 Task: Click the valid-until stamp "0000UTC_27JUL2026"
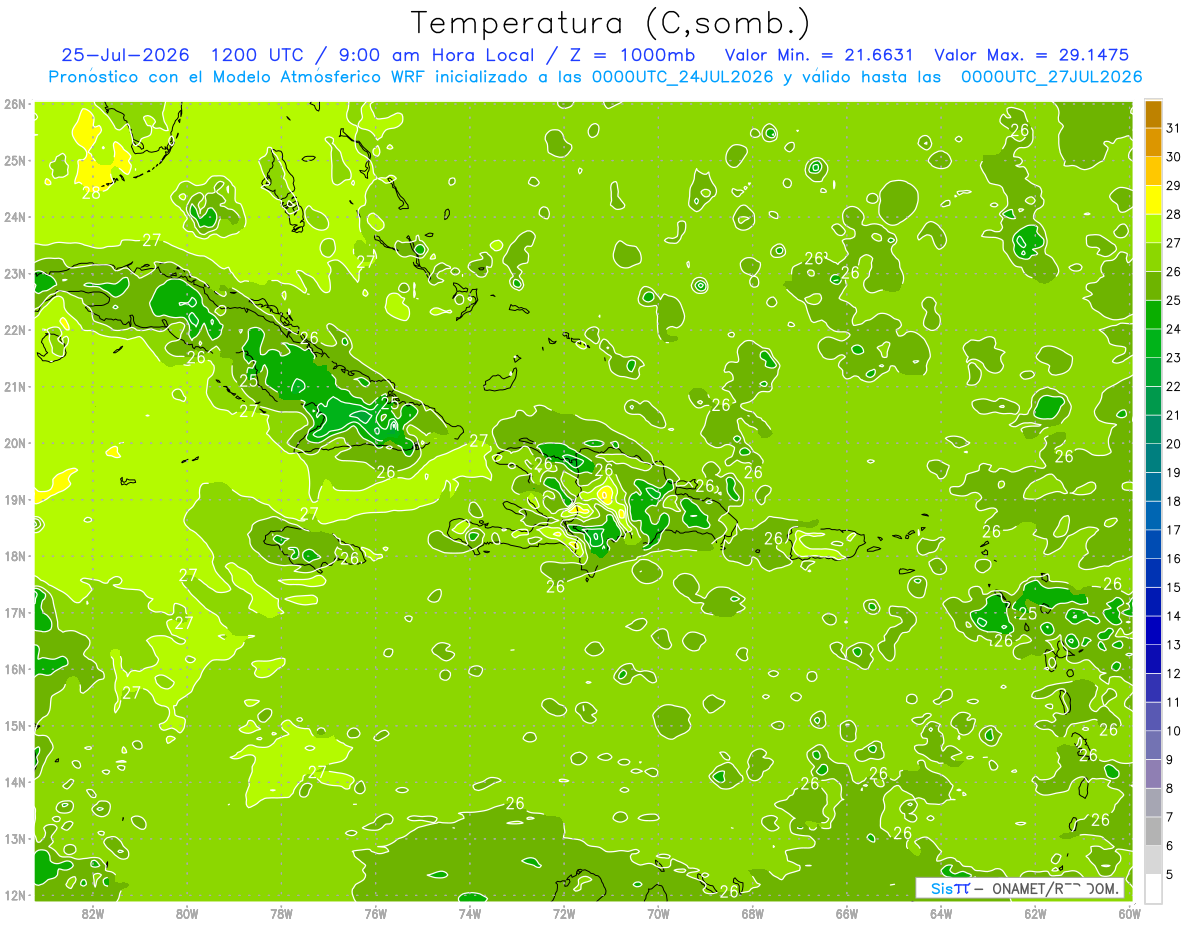click(x=1051, y=77)
